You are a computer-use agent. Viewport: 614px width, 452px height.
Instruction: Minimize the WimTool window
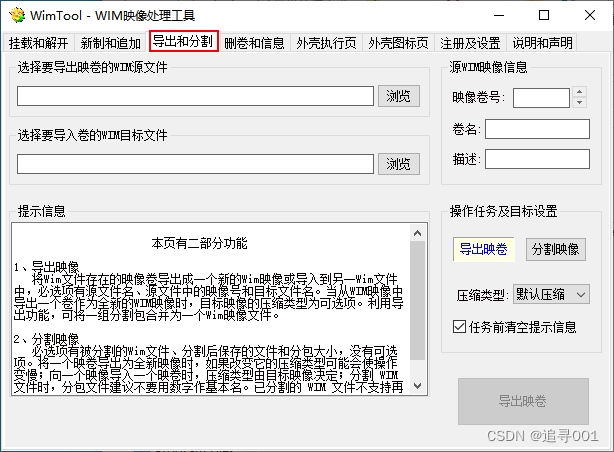click(x=499, y=16)
